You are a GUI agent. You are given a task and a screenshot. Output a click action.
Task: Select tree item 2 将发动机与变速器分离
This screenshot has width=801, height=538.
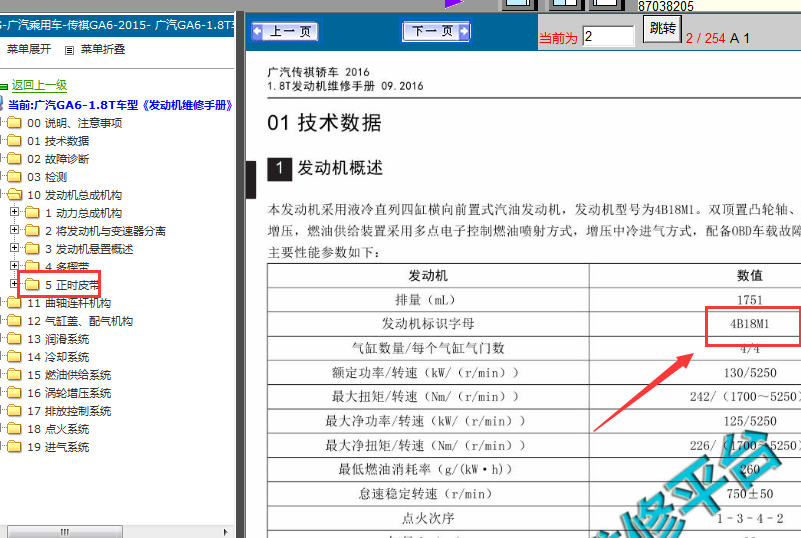(x=105, y=231)
